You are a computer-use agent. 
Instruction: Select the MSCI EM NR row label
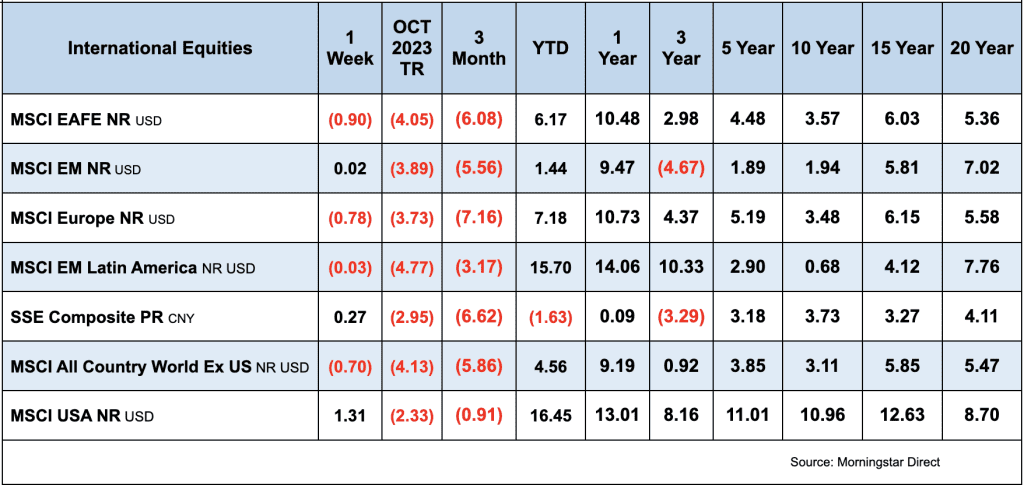coord(75,169)
